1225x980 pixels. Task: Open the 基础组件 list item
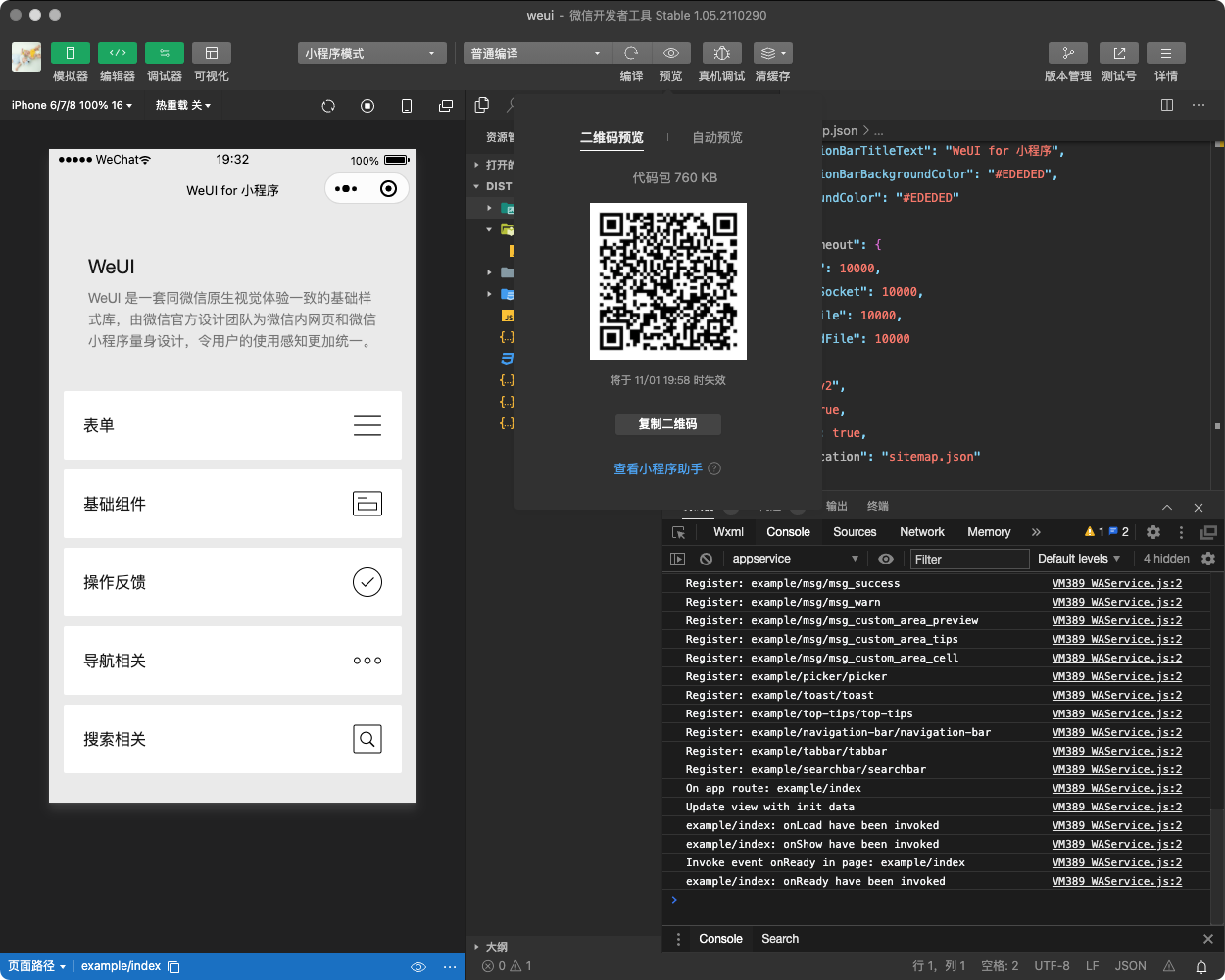(232, 504)
